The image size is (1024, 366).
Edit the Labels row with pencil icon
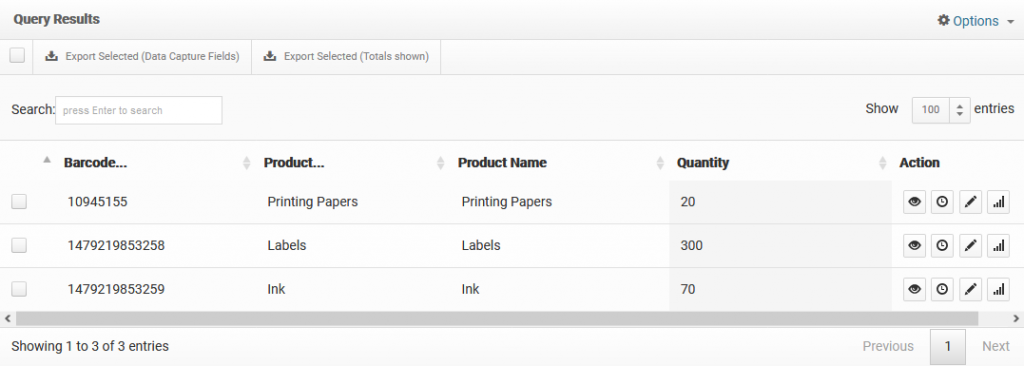point(970,246)
